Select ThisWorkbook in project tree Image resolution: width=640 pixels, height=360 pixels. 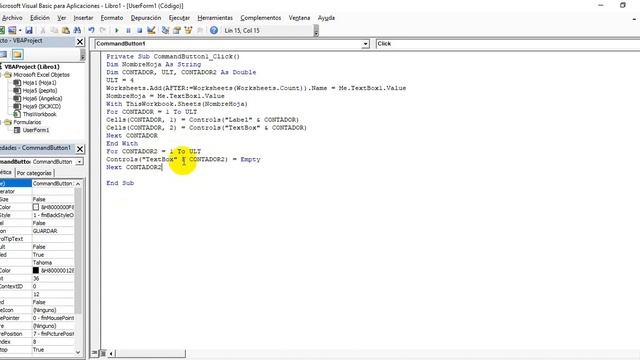coord(39,114)
